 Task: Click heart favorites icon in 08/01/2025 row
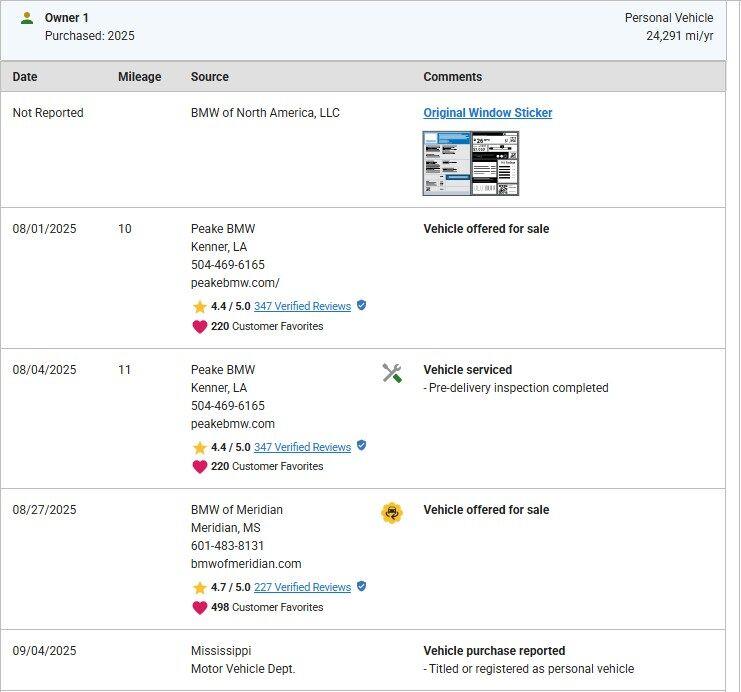click(x=199, y=326)
